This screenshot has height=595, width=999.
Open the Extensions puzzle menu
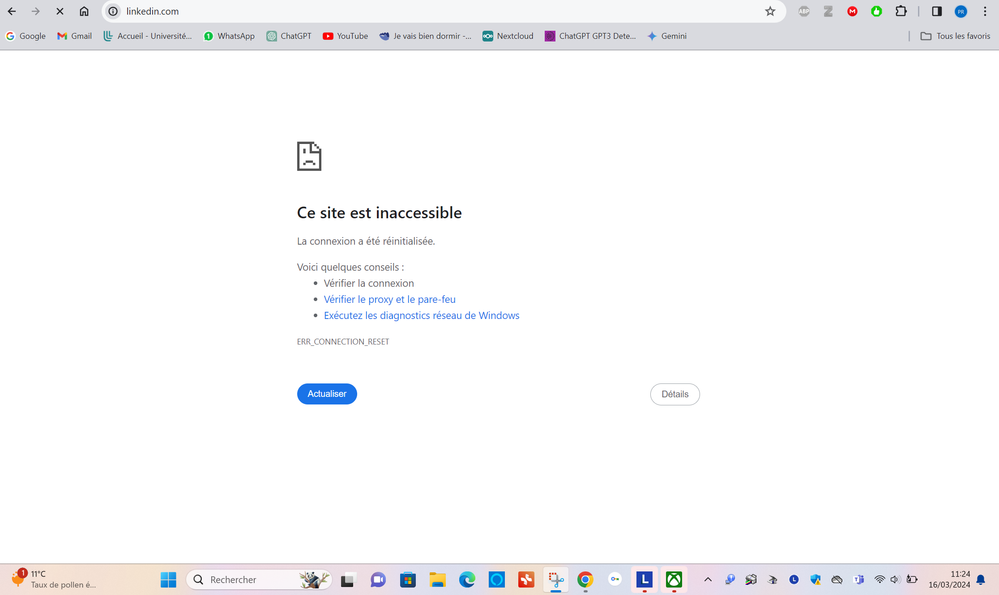(901, 11)
